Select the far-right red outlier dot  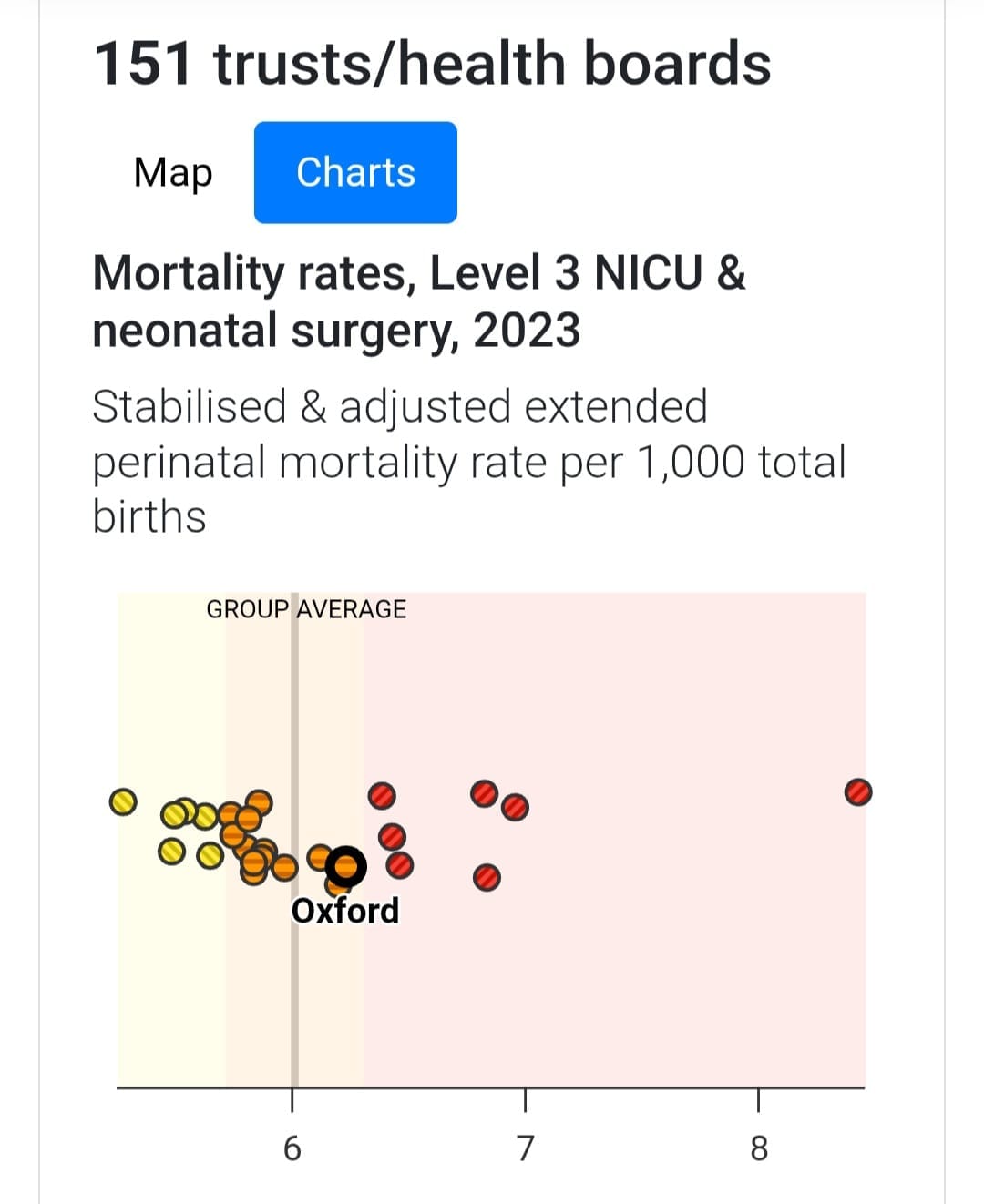(x=857, y=792)
